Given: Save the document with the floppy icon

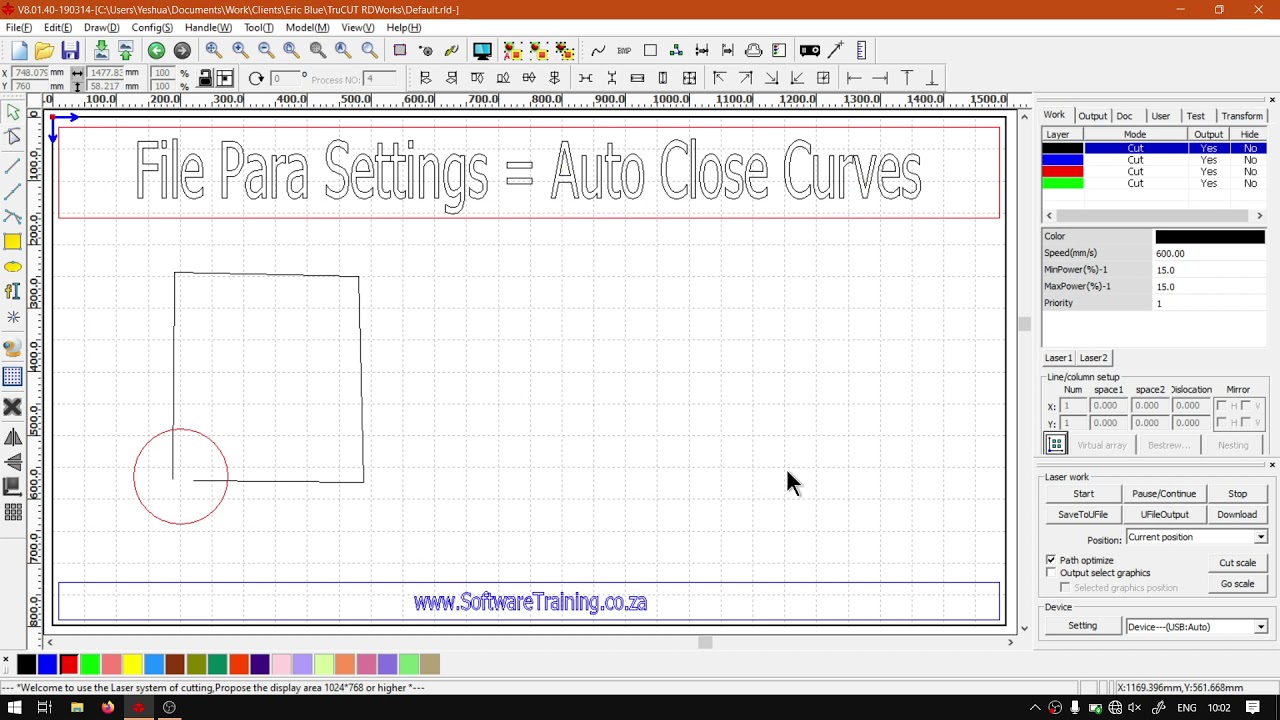Looking at the screenshot, I should 70,51.
